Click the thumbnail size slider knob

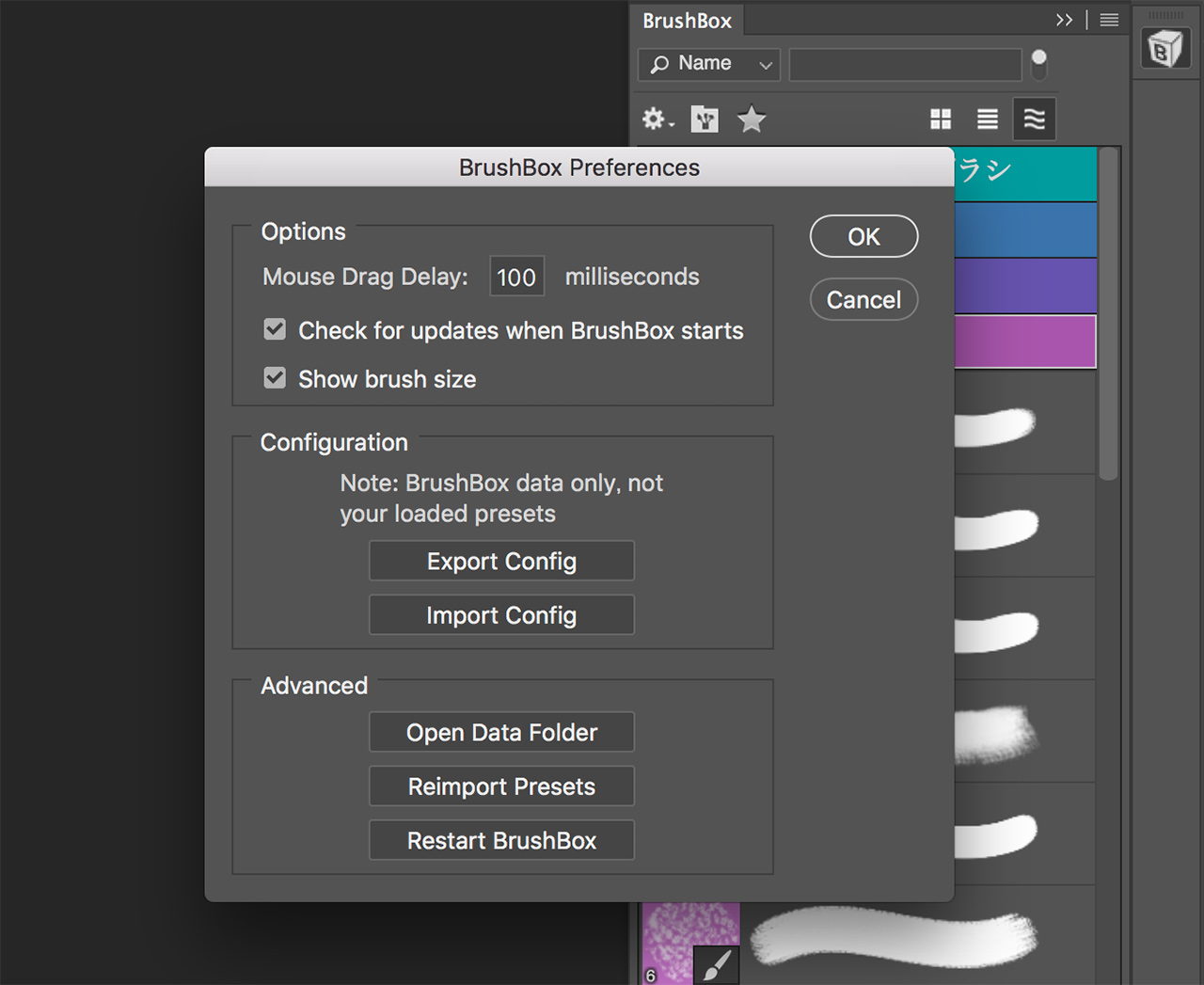[x=1038, y=58]
